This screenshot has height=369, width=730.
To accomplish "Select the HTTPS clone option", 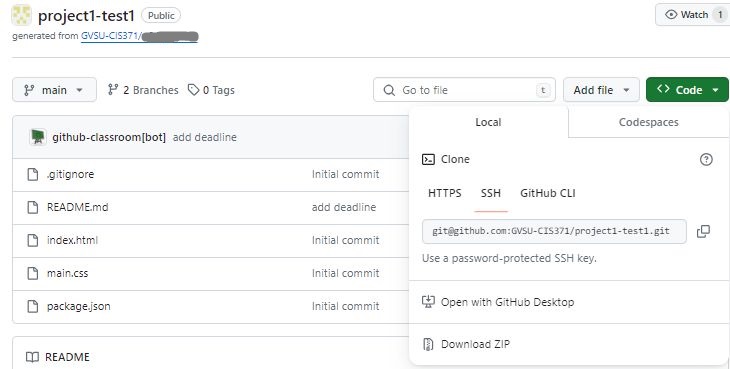I will (445, 193).
